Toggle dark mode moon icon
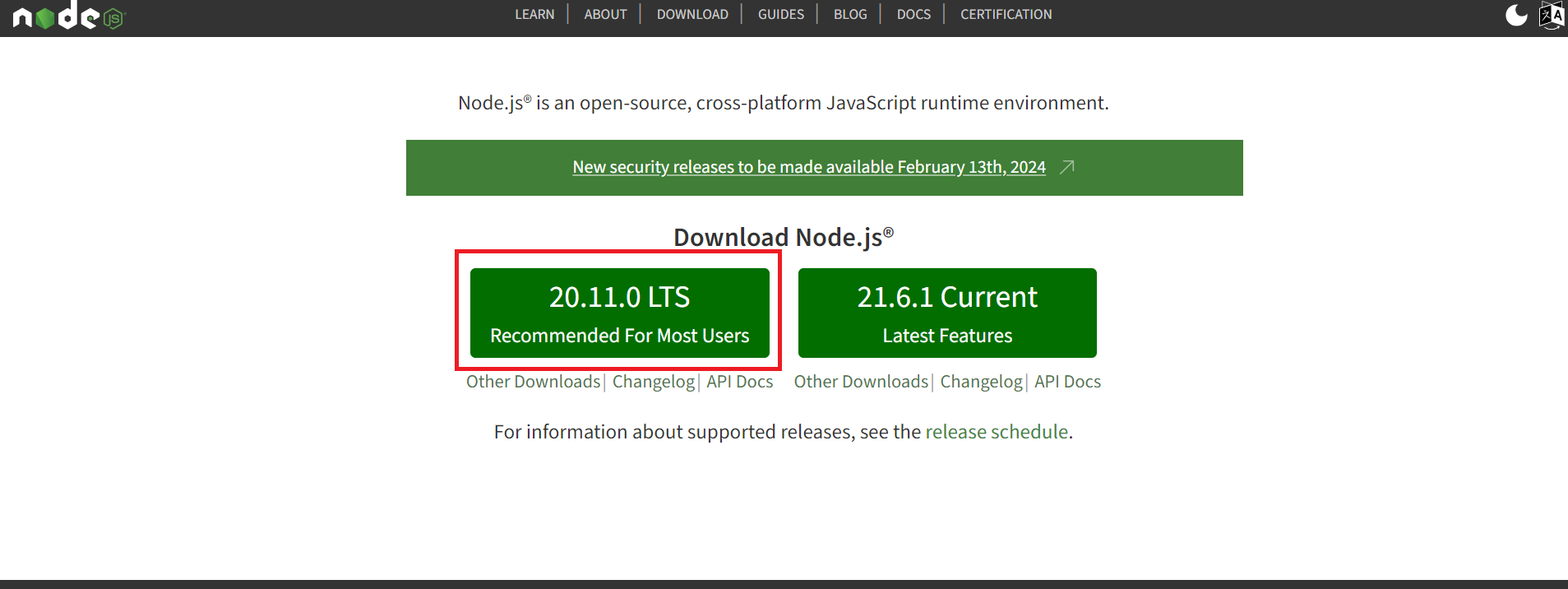The height and width of the screenshot is (589, 1568). click(x=1516, y=15)
